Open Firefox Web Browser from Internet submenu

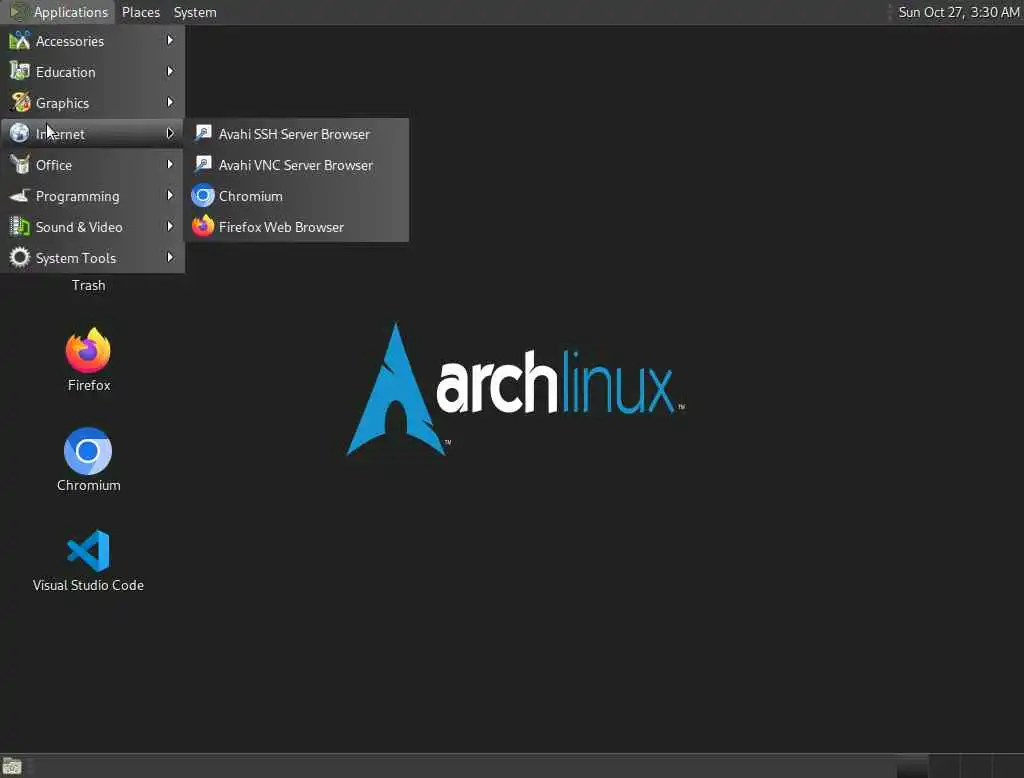[x=296, y=227]
